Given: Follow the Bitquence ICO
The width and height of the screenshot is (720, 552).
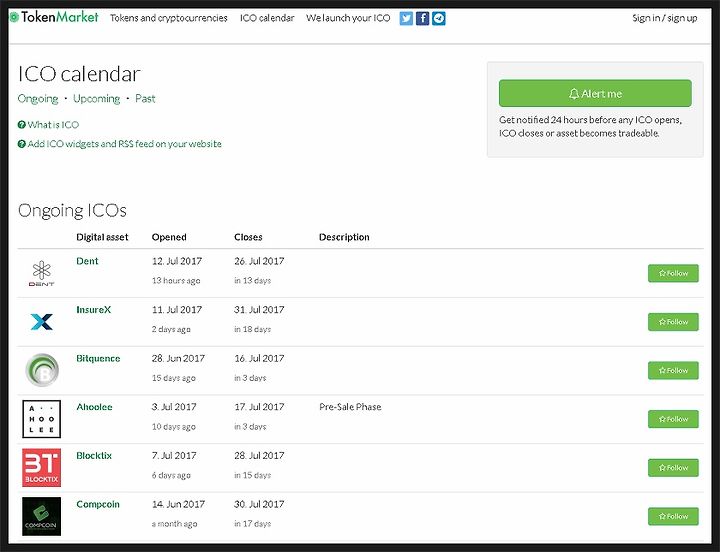Looking at the screenshot, I should 673,371.
